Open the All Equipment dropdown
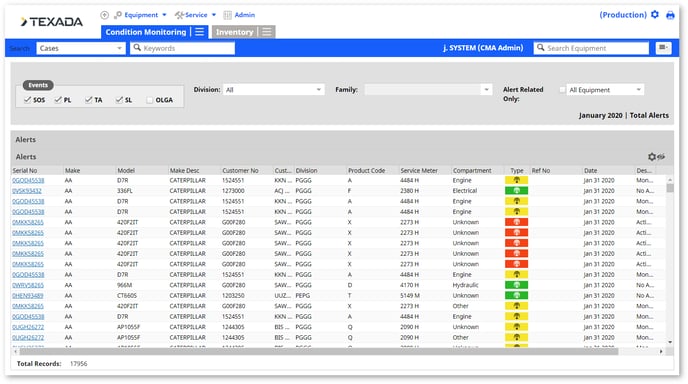Image resolution: width=688 pixels, height=384 pixels. click(605, 90)
